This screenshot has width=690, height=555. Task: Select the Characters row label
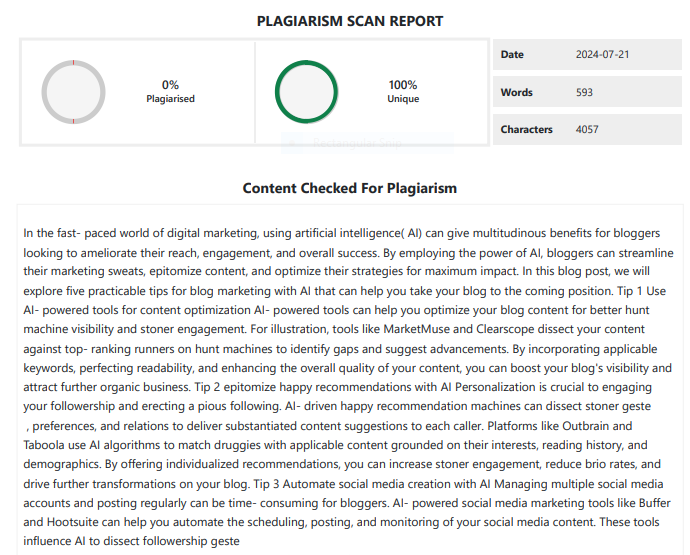[526, 129]
